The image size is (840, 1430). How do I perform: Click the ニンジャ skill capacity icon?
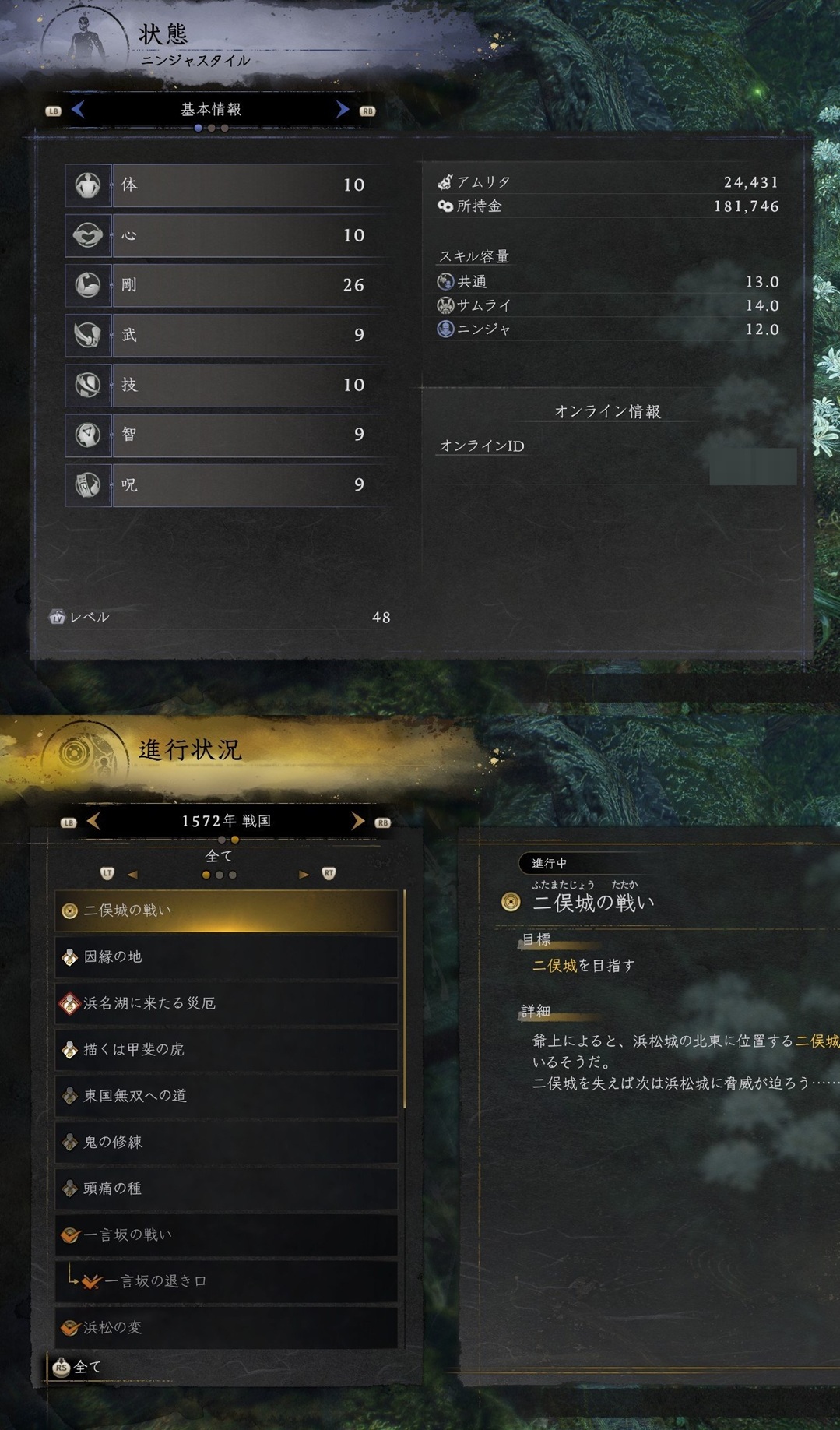445,329
